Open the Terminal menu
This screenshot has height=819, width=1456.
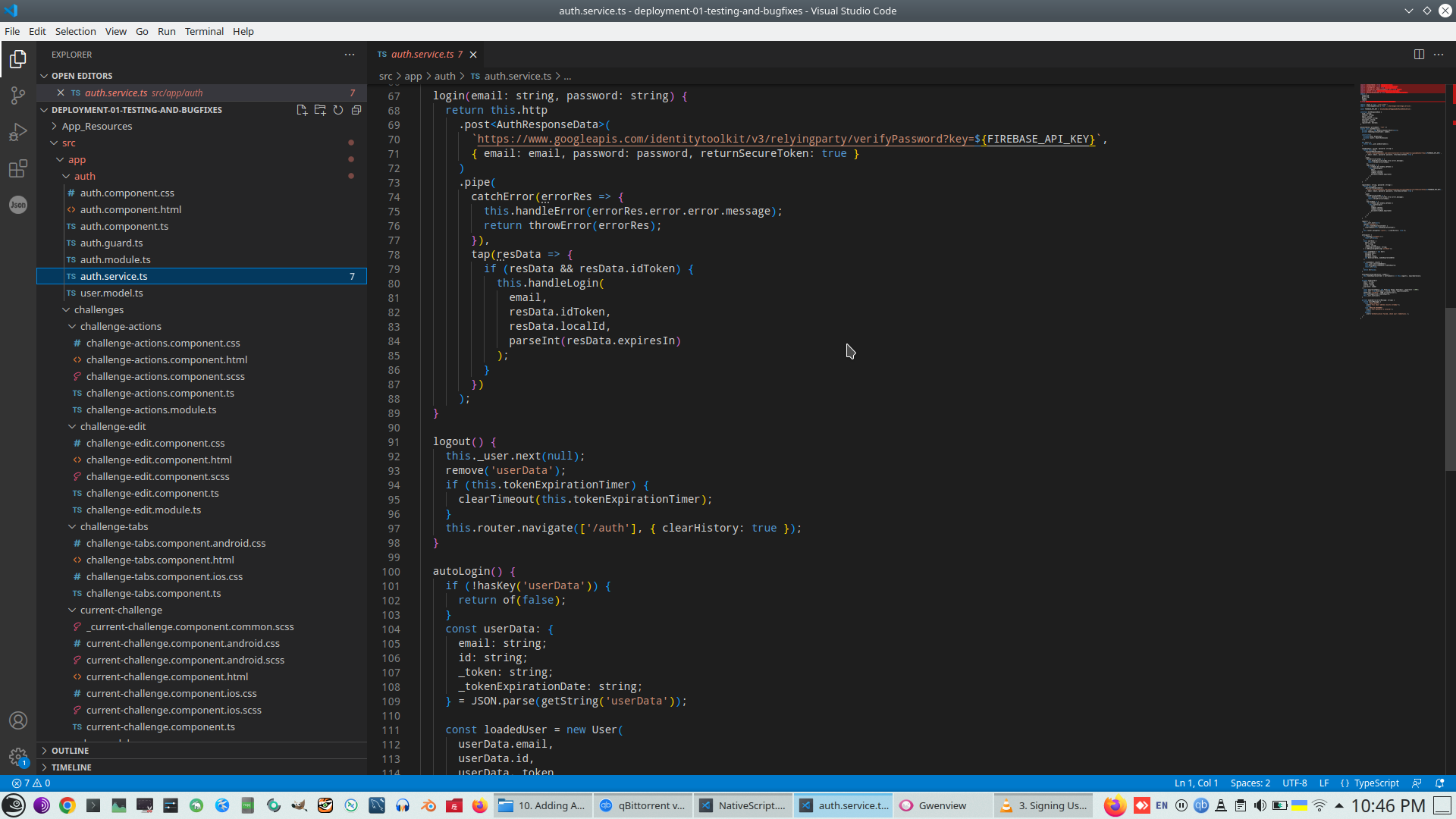[204, 31]
